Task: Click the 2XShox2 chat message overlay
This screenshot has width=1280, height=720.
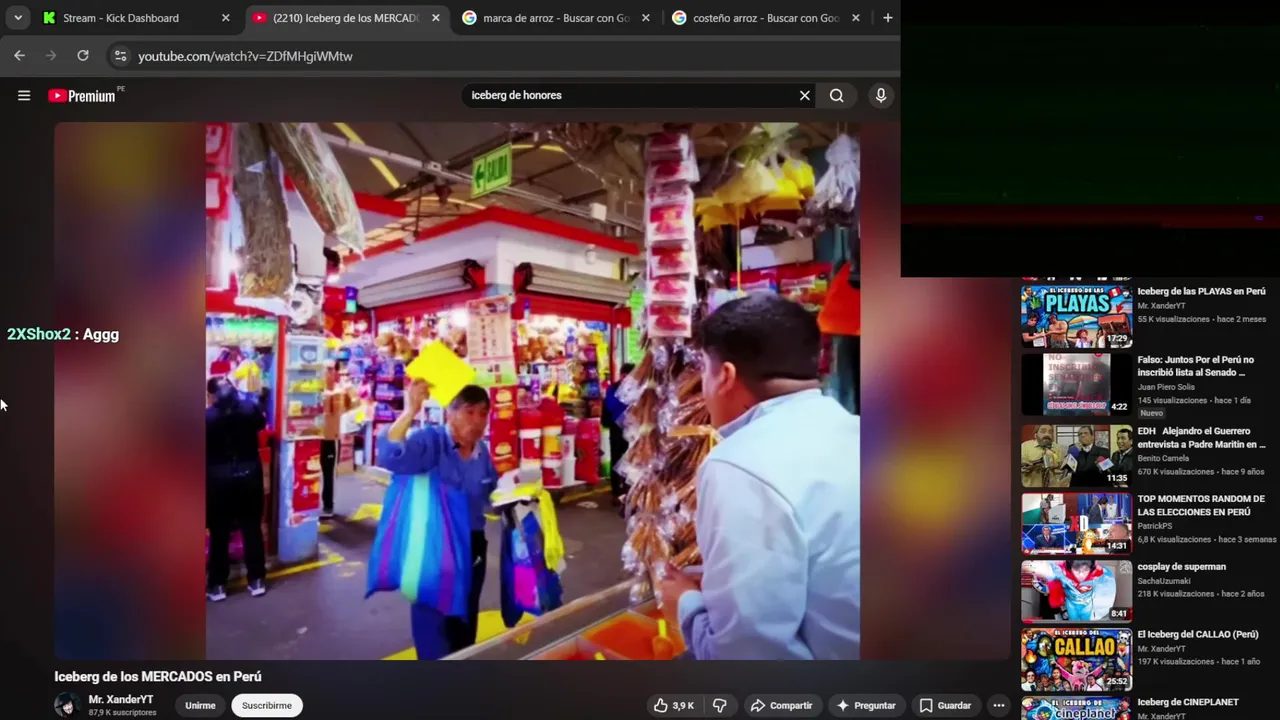Action: tap(63, 334)
